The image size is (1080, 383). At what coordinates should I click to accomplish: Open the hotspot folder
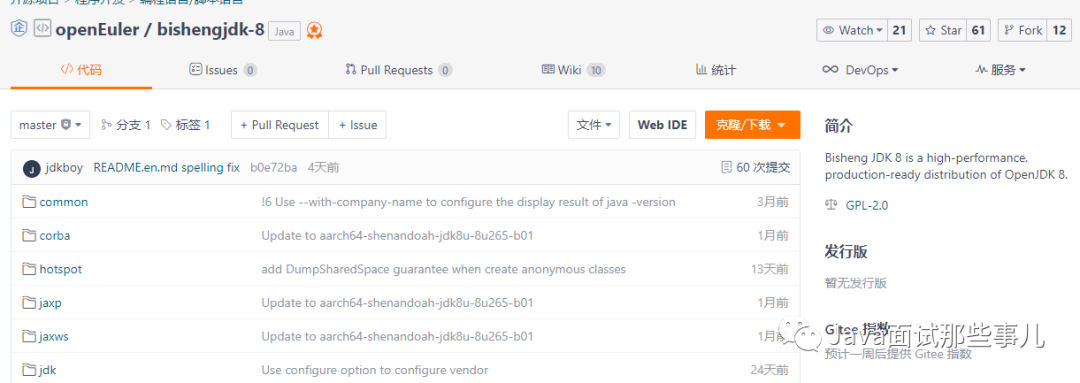click(x=61, y=269)
